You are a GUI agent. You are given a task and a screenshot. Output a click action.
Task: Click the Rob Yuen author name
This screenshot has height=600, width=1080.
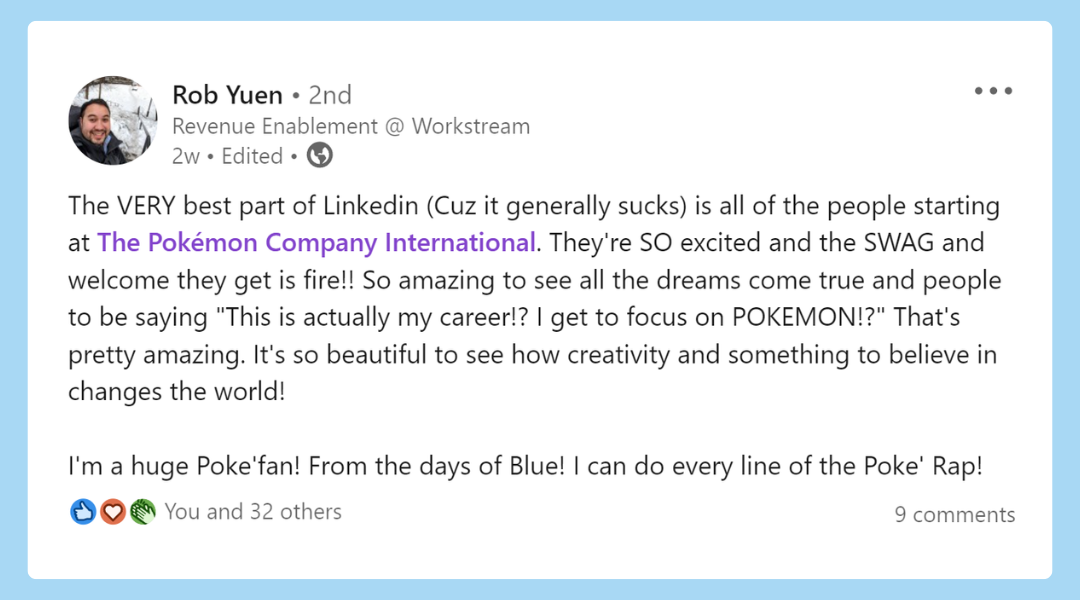(x=227, y=95)
